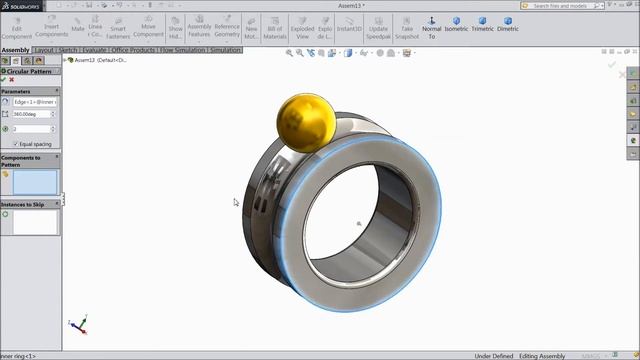Select the Mate tool
The width and height of the screenshot is (640, 360).
tap(77, 25)
